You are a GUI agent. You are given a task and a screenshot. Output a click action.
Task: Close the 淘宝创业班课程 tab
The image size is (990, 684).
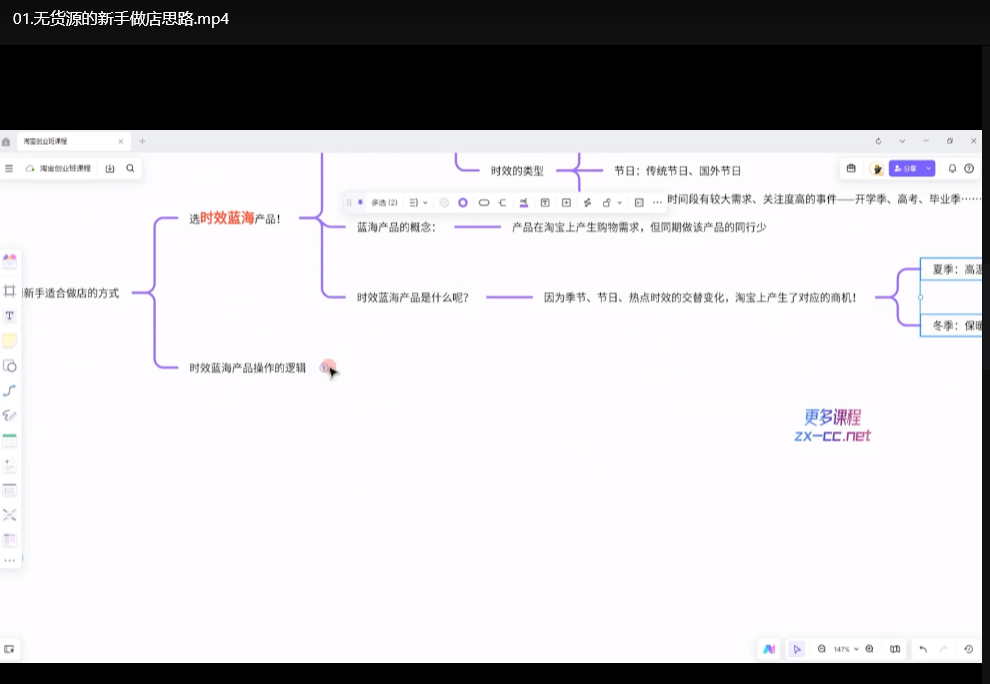121,141
